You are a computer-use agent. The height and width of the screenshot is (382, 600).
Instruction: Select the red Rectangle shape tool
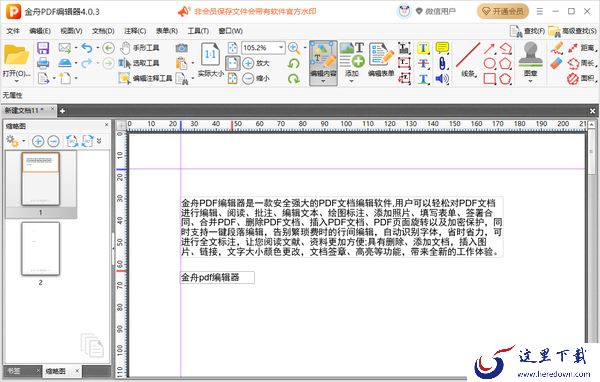coord(489,79)
